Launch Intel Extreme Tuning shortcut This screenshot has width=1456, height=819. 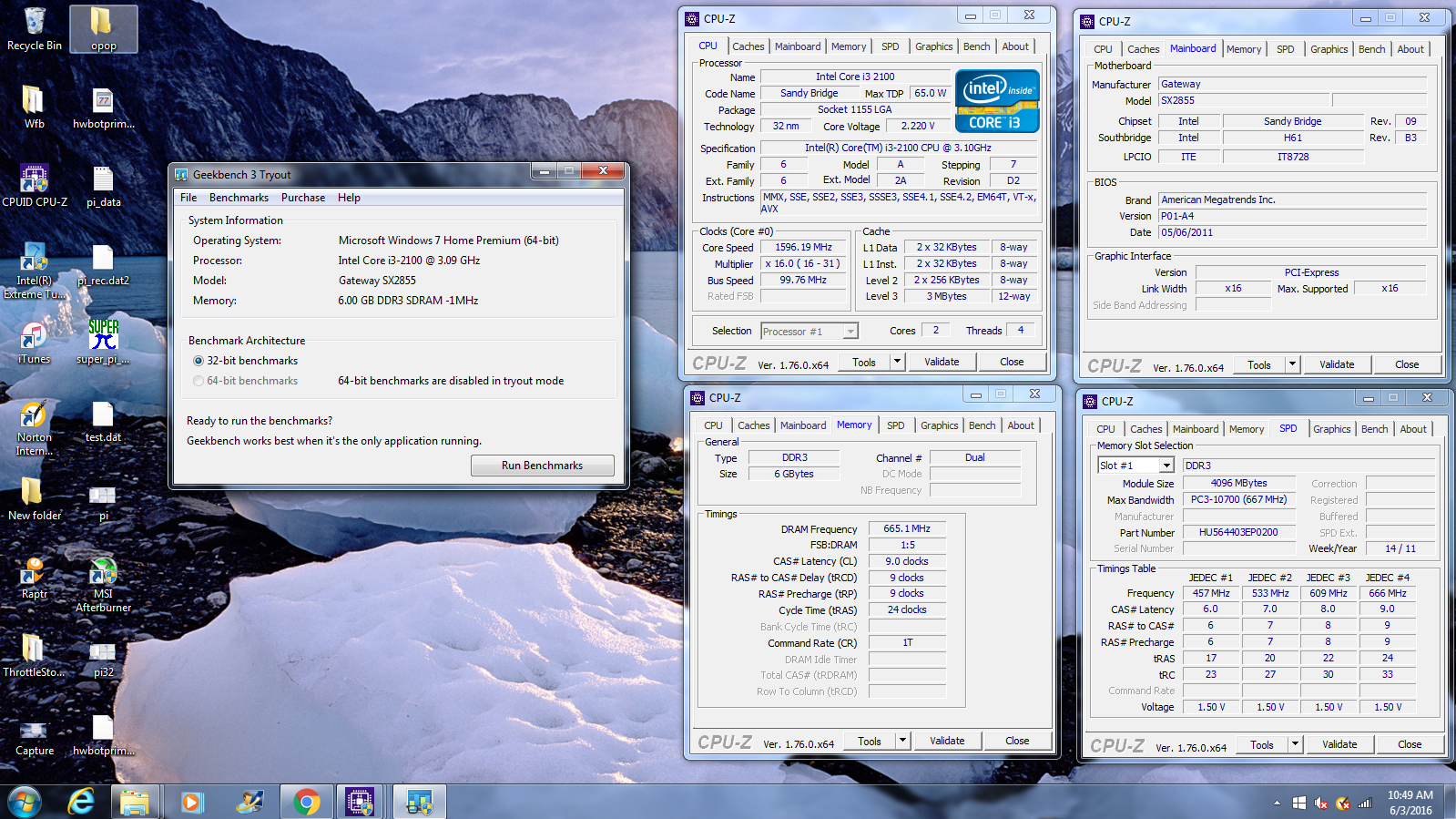point(34,271)
